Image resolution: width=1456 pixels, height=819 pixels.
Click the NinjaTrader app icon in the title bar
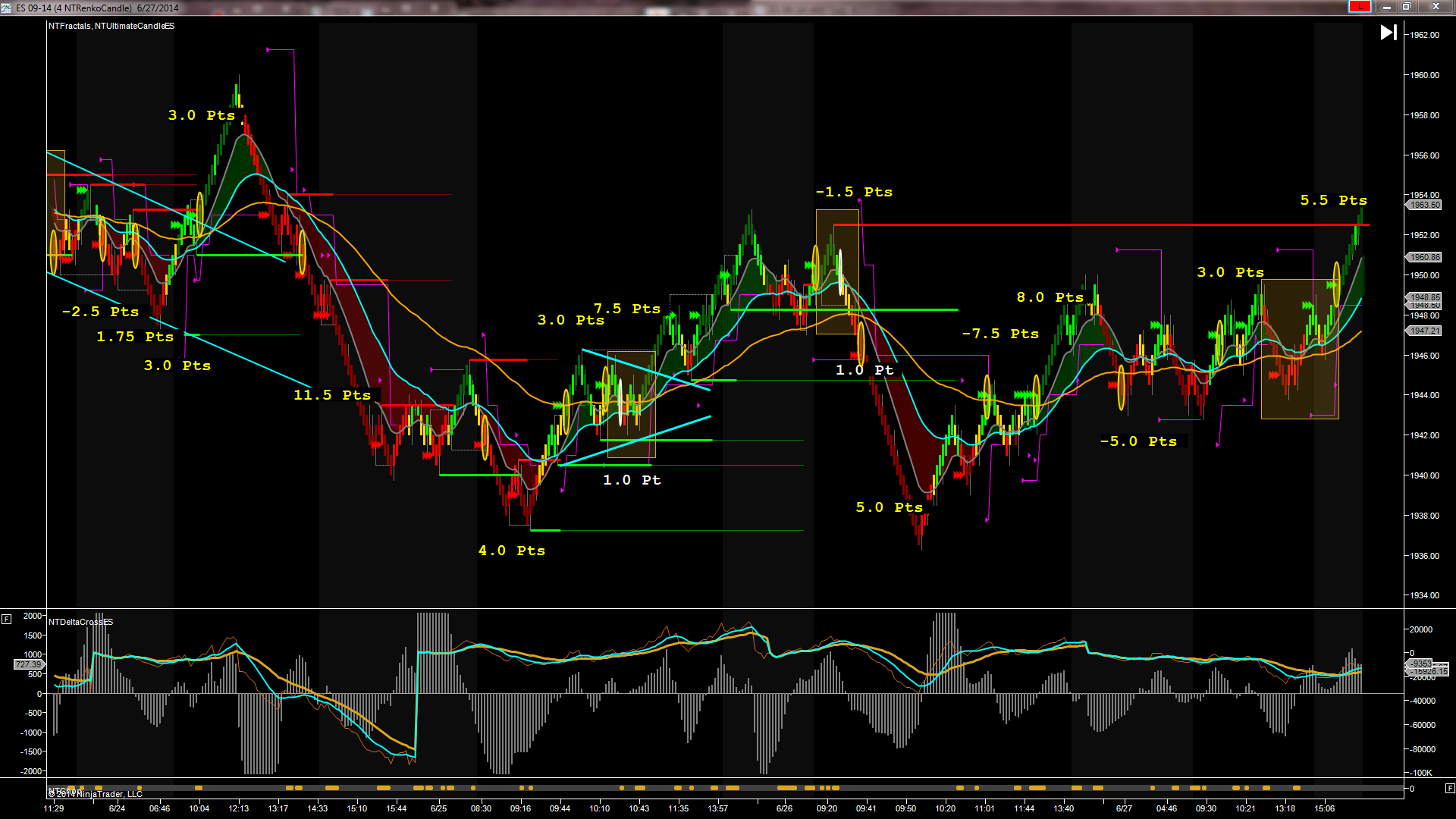point(6,8)
